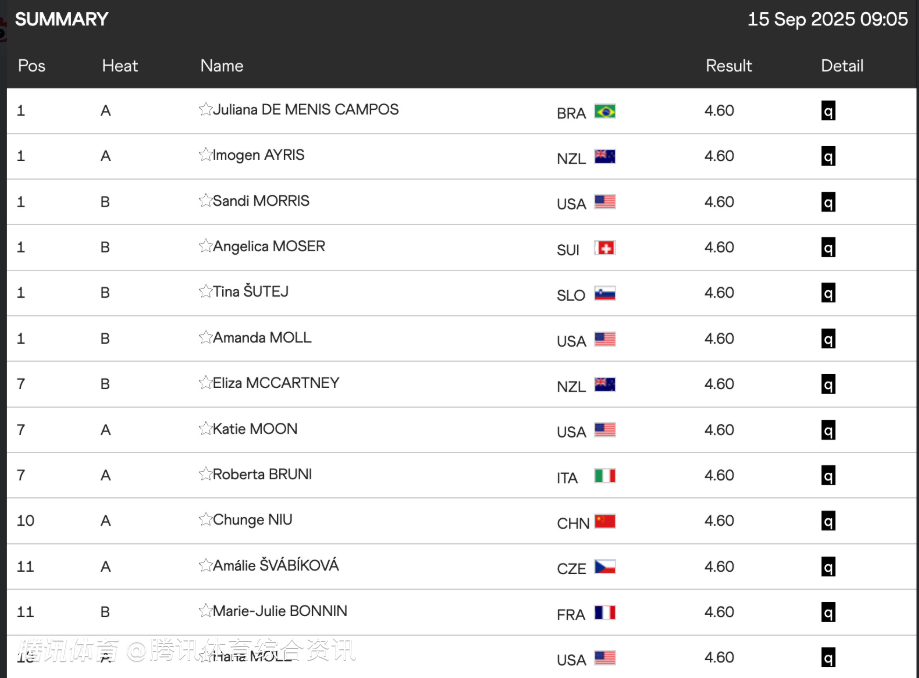Sort by the Pos column header
The width and height of the screenshot is (919, 678).
tap(32, 66)
